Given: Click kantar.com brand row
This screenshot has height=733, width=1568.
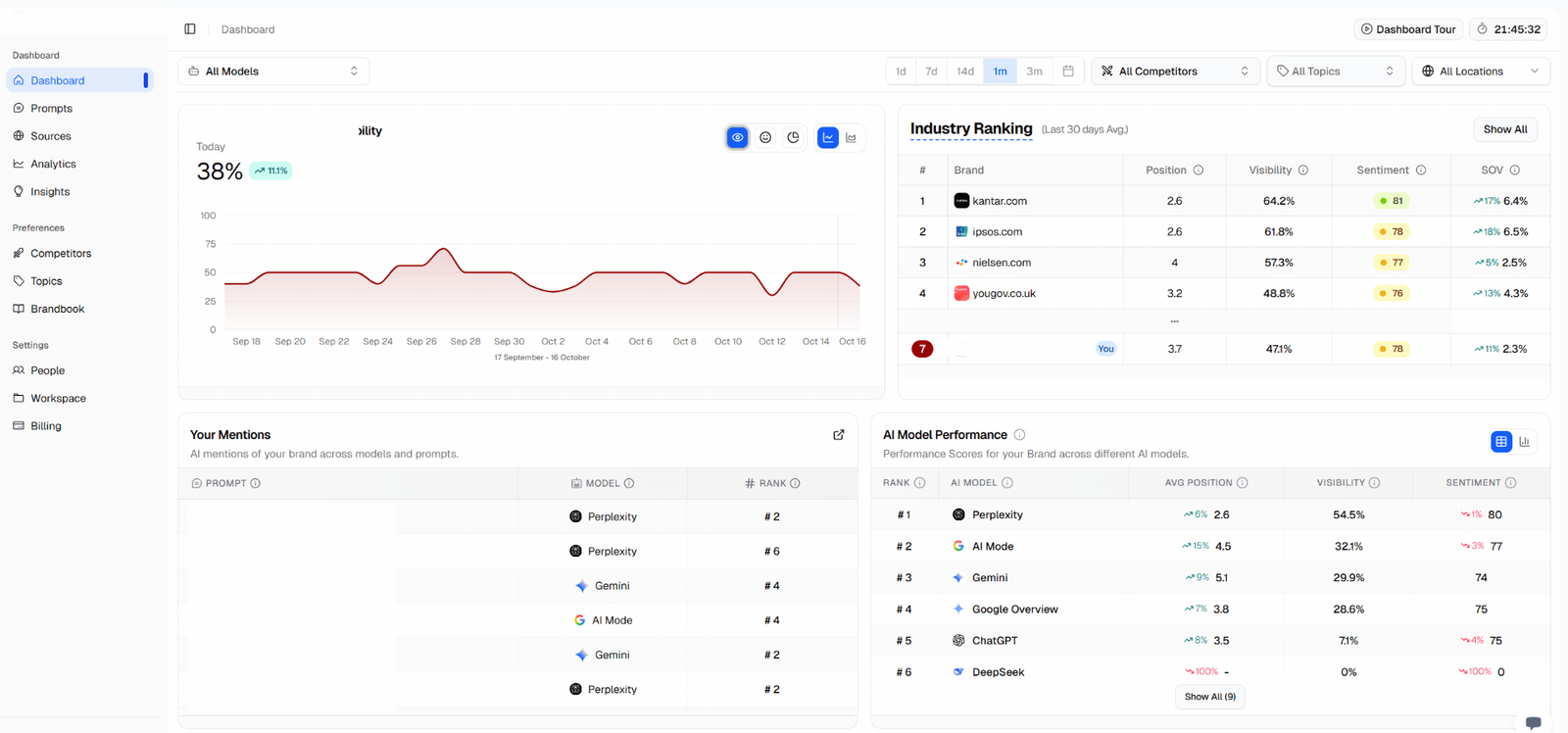Looking at the screenshot, I should click(x=1224, y=201).
